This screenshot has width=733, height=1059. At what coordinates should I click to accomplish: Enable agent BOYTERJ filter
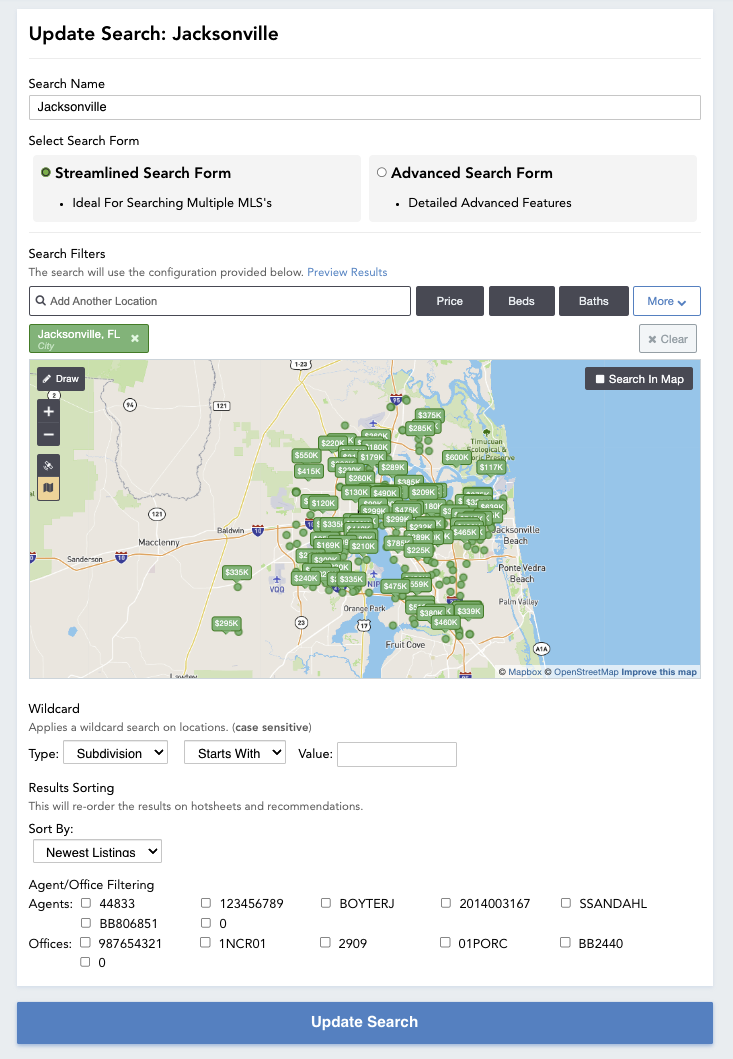pyautogui.click(x=326, y=903)
